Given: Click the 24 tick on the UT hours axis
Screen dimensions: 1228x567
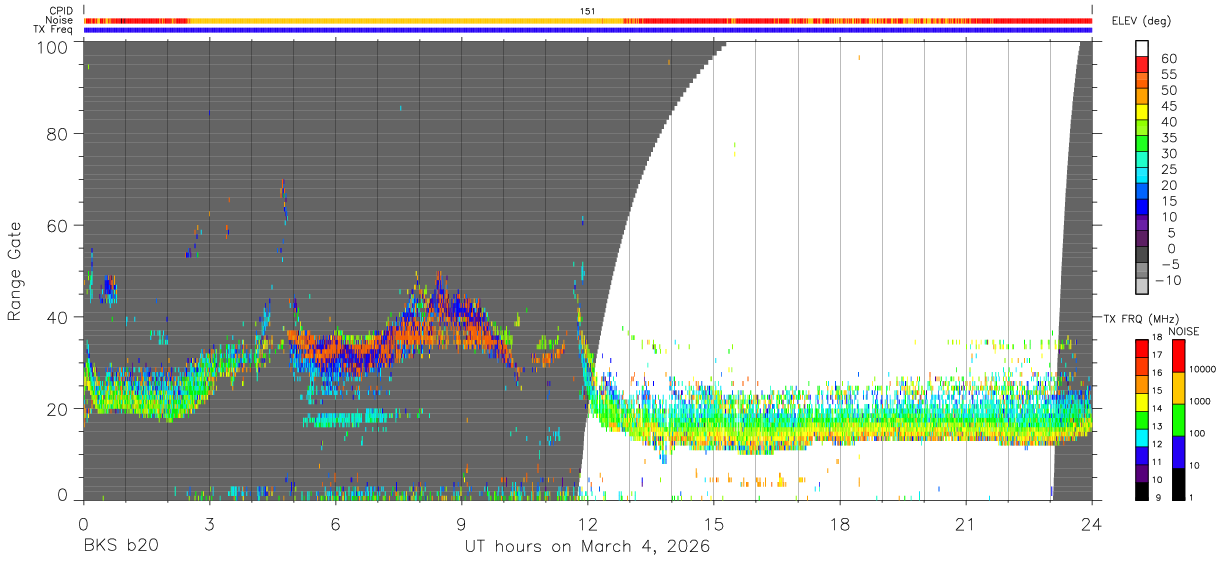Looking at the screenshot, I should tap(1092, 523).
